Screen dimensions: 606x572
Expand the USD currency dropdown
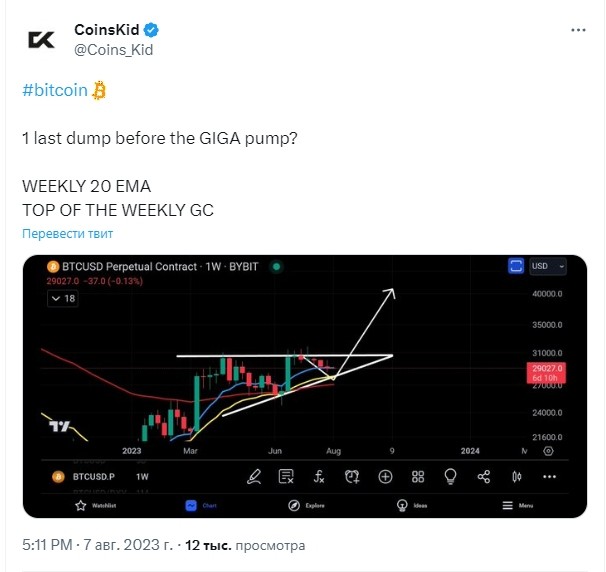(x=548, y=266)
